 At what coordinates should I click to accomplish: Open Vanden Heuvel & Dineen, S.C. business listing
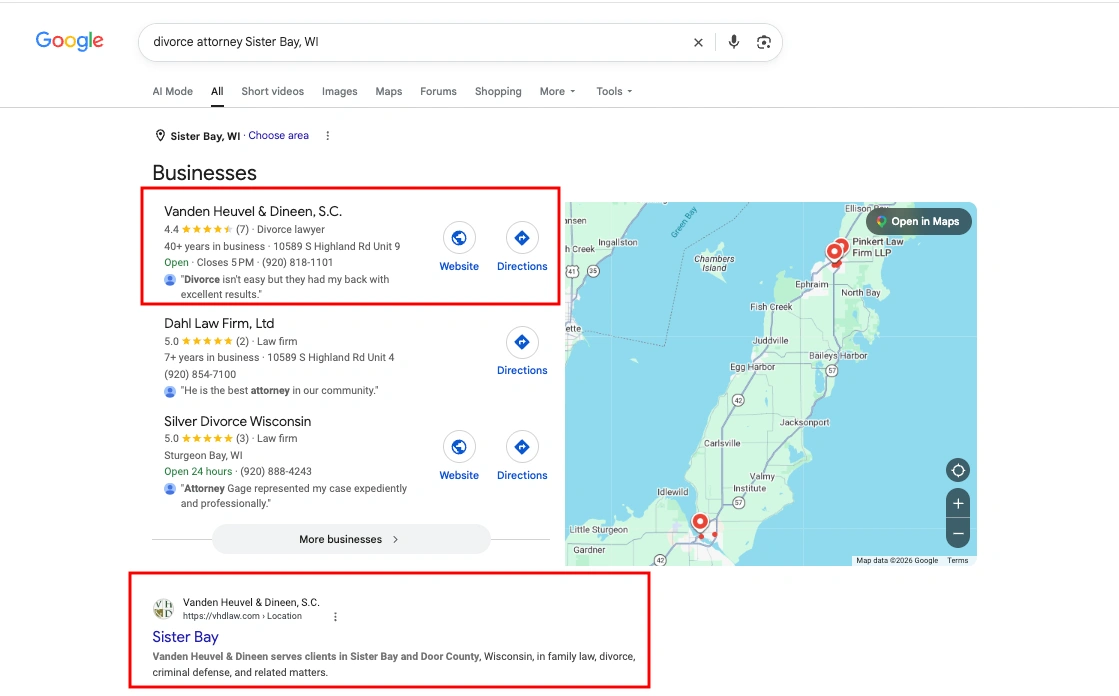(253, 211)
